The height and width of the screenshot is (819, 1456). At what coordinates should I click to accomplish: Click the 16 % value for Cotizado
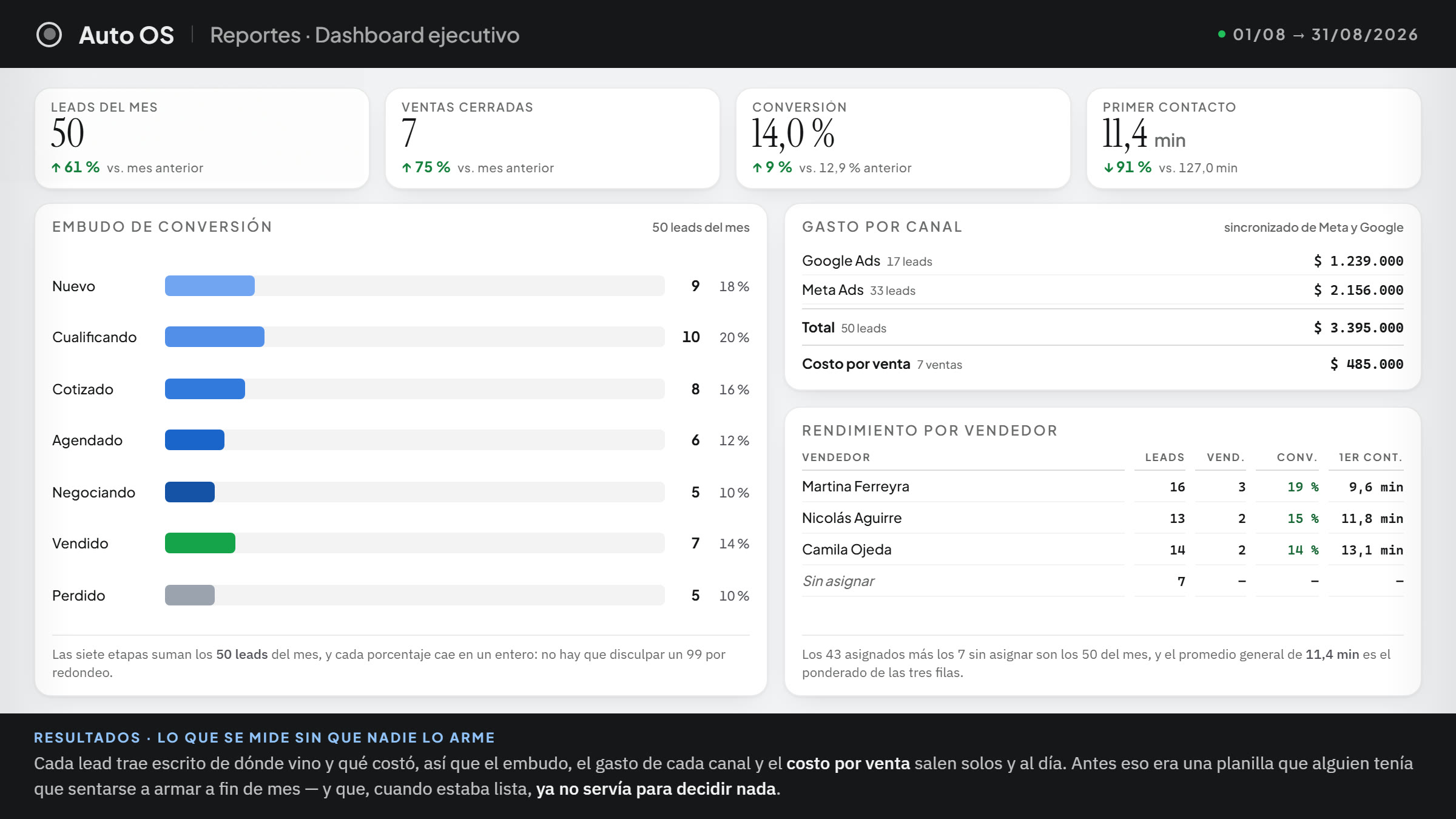[734, 389]
